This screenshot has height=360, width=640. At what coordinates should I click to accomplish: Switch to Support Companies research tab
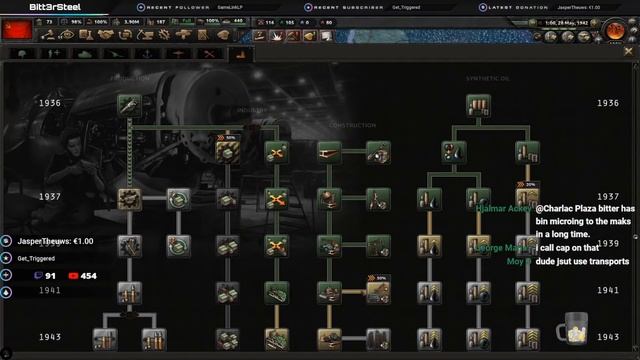point(53,54)
